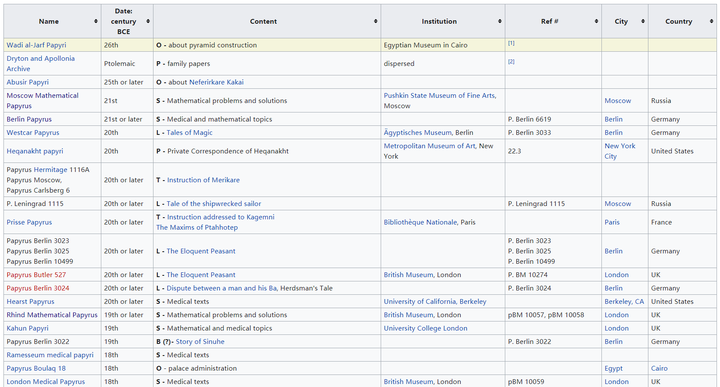The width and height of the screenshot is (720, 387).
Task: Sort by Ref # column arrows
Action: point(596,22)
